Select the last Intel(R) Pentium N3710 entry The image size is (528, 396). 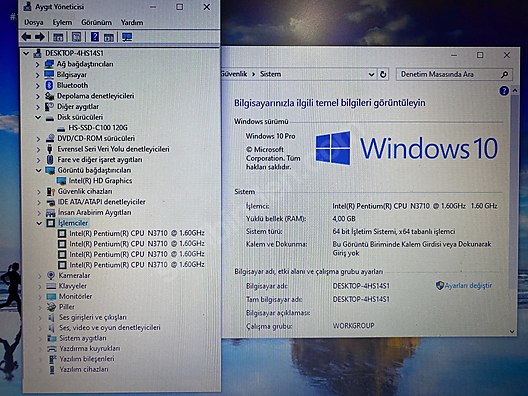coord(137,265)
